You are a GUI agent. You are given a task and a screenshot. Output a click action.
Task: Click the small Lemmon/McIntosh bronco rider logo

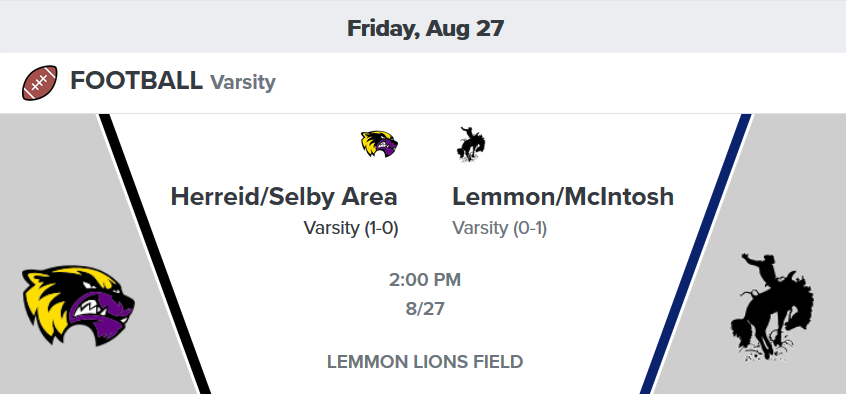click(x=470, y=144)
